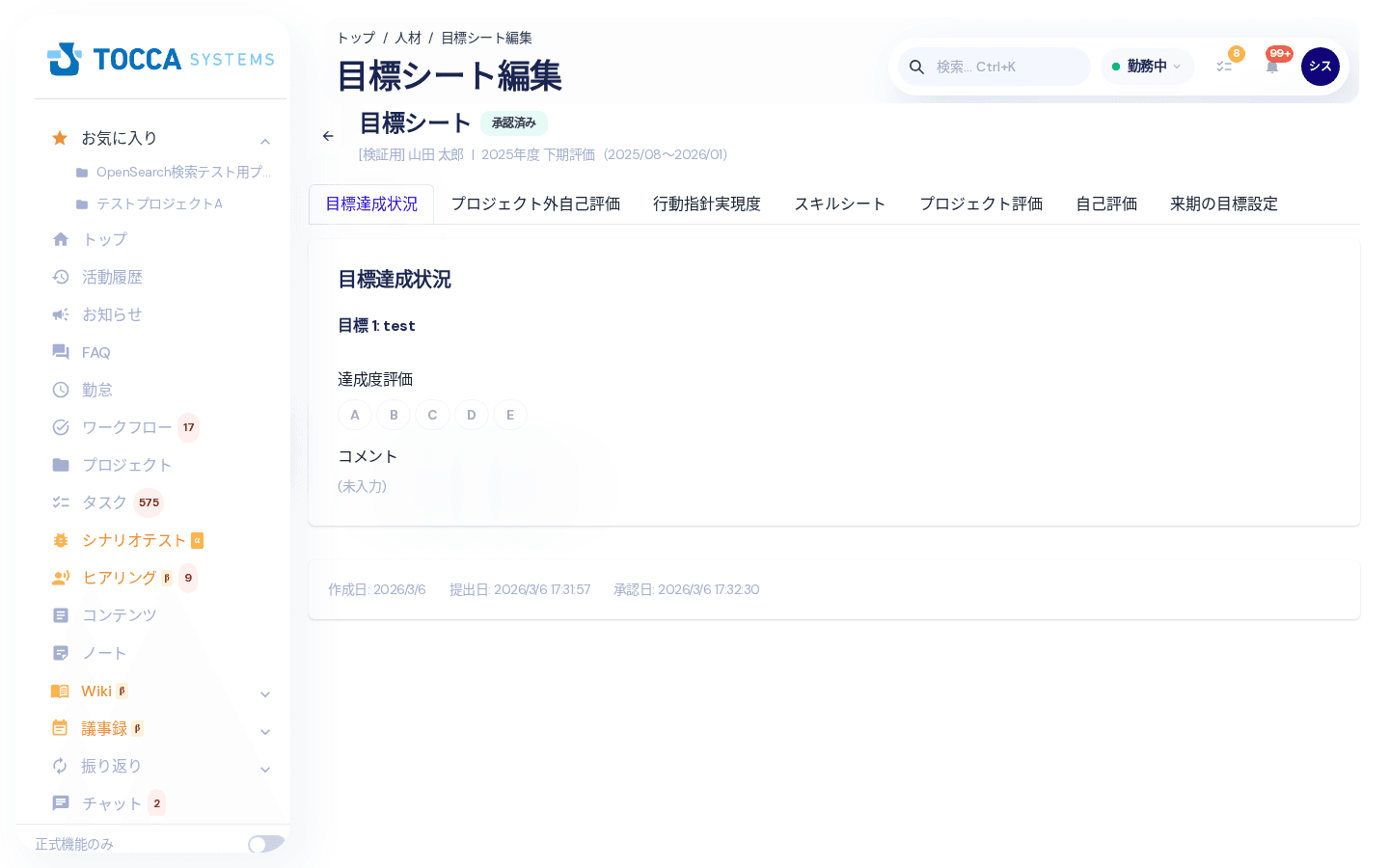Go to 人材 in the breadcrumb
The image size is (1389, 868).
408,38
